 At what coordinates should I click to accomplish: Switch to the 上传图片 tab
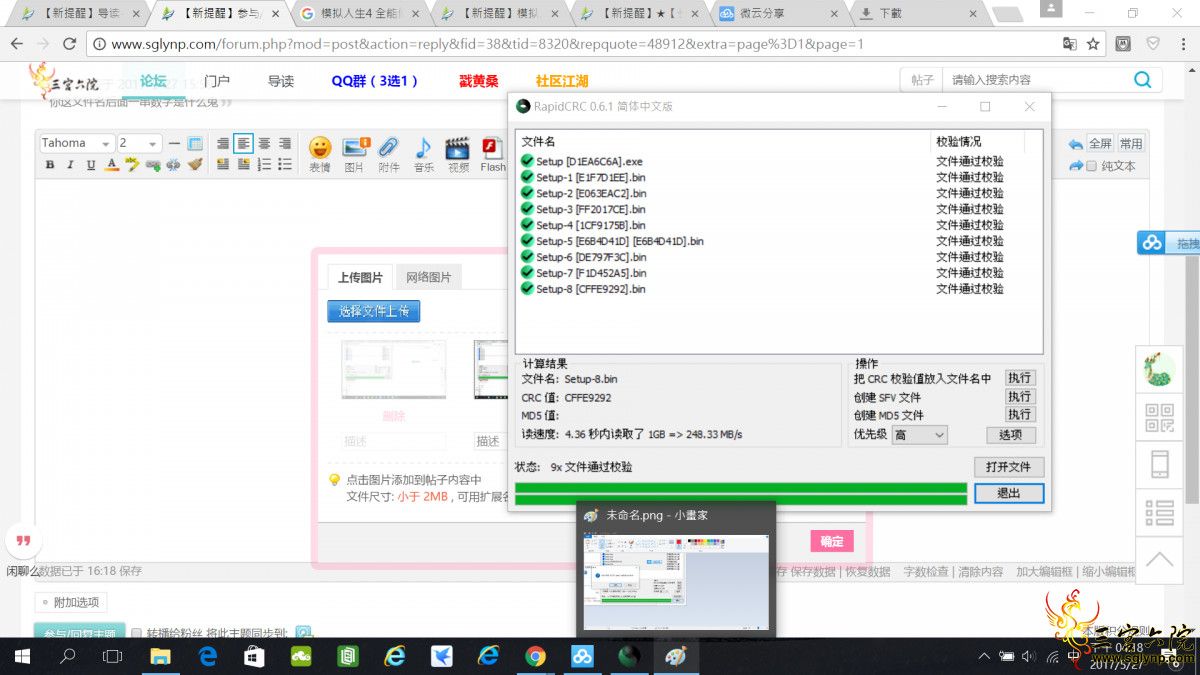[x=360, y=277]
